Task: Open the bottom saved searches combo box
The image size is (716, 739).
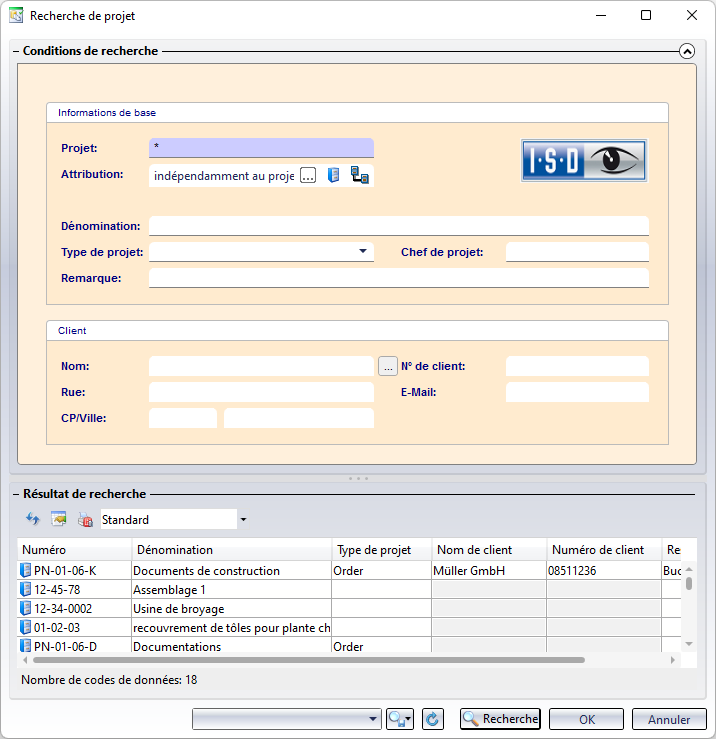Action: [x=286, y=719]
